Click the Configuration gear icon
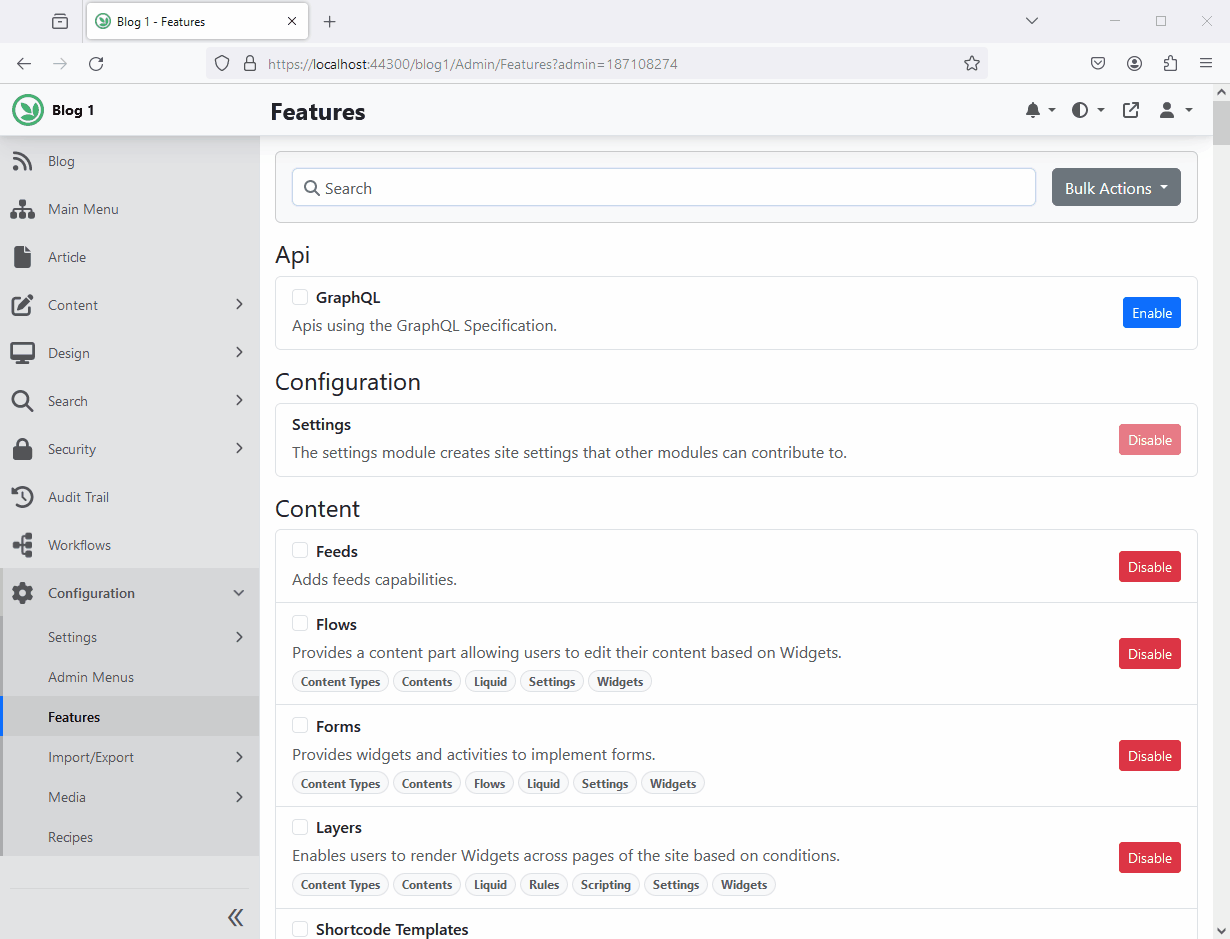This screenshot has height=939, width=1230. point(22,593)
